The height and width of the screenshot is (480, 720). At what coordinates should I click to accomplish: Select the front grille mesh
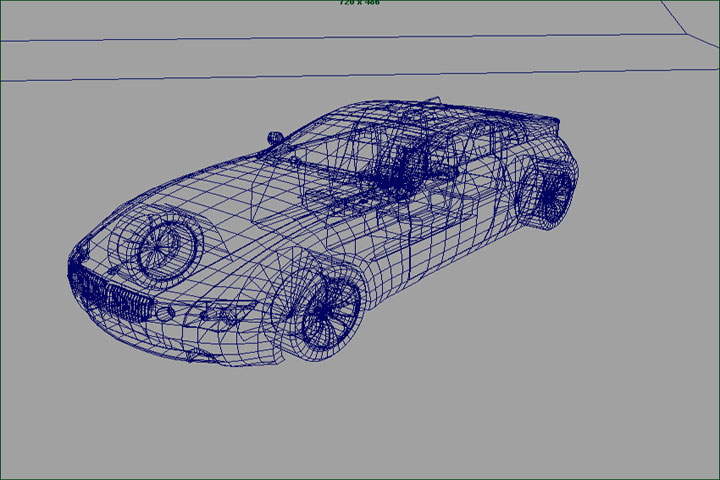pyautogui.click(x=110, y=295)
